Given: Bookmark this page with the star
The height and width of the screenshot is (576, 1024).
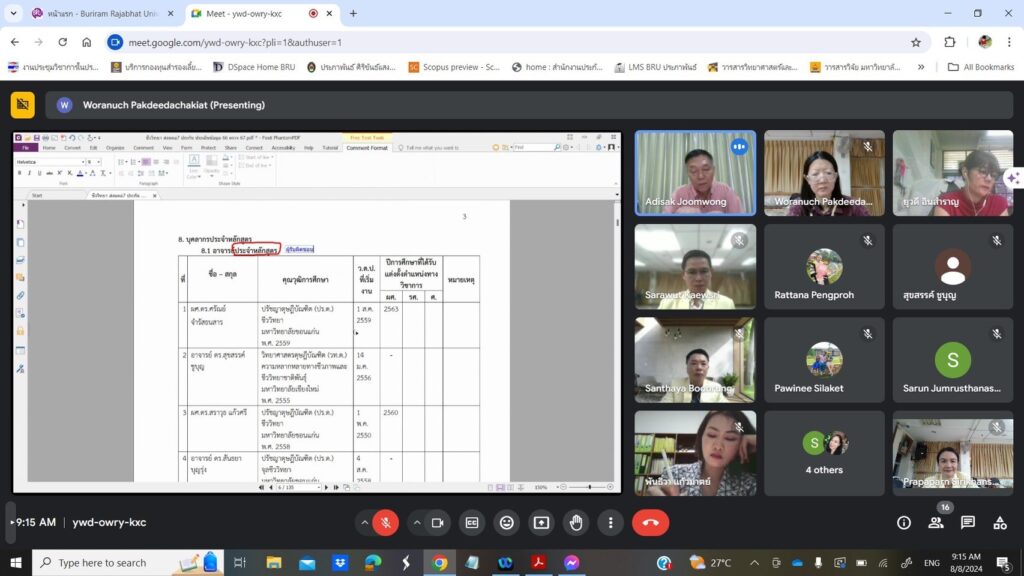Looking at the screenshot, I should click(x=916, y=42).
